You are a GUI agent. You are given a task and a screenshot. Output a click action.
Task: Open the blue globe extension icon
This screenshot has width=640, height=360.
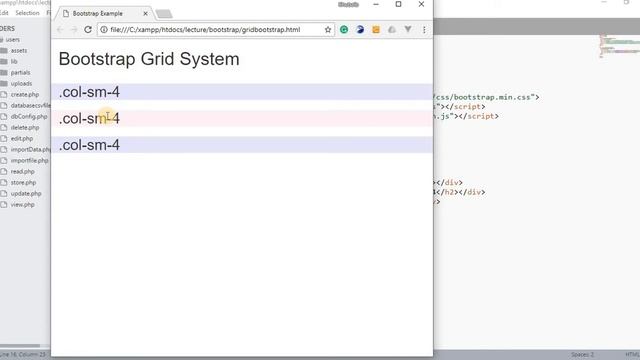coord(360,29)
